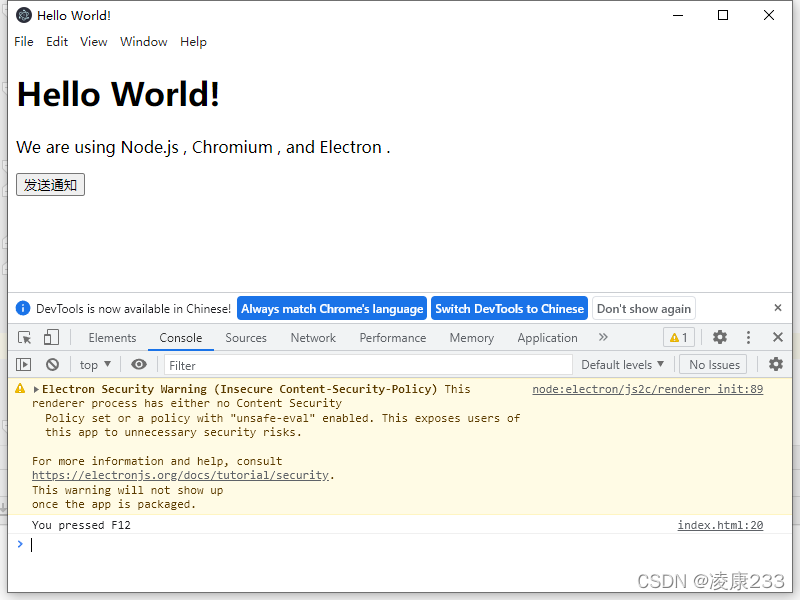Show the console sidebar panel icon

pos(23,365)
